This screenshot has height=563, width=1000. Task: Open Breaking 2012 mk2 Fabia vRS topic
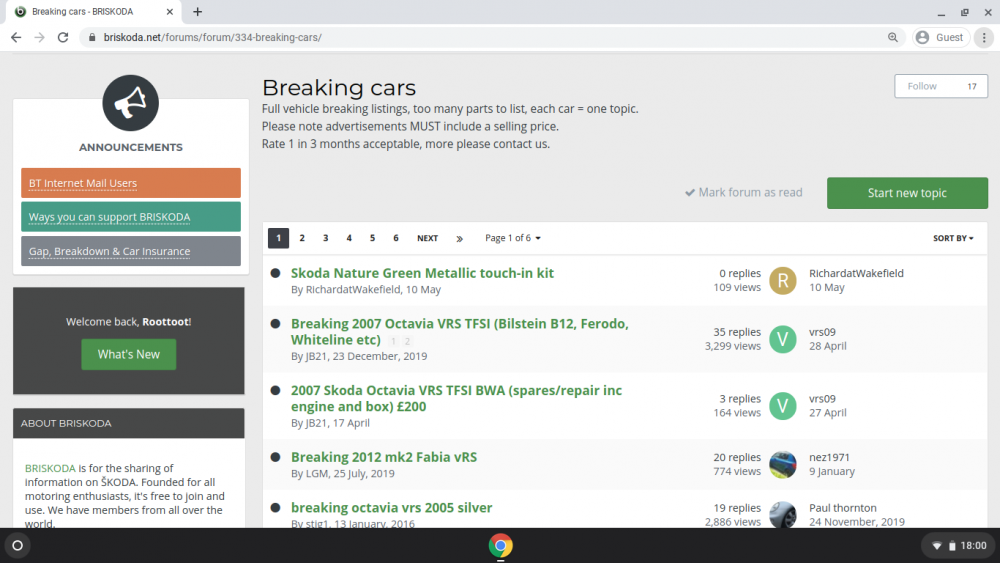pyautogui.click(x=384, y=457)
